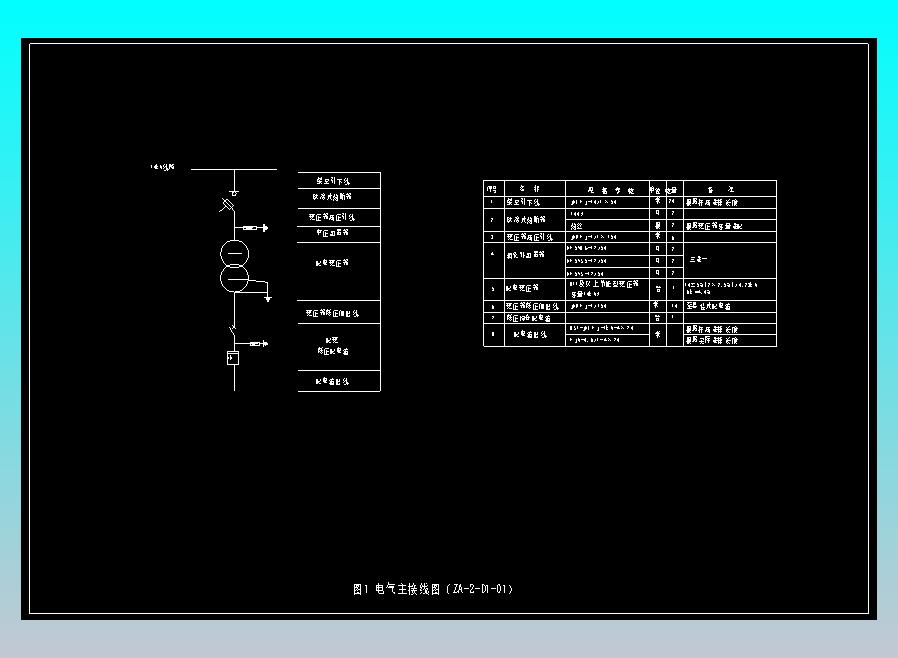The height and width of the screenshot is (658, 898).
Task: Select the surge arrester symbol above the transformer
Action: [255, 228]
